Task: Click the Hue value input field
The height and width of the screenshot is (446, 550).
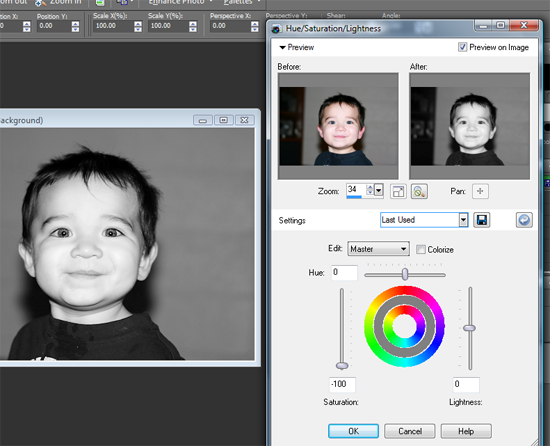Action: pyautogui.click(x=344, y=272)
